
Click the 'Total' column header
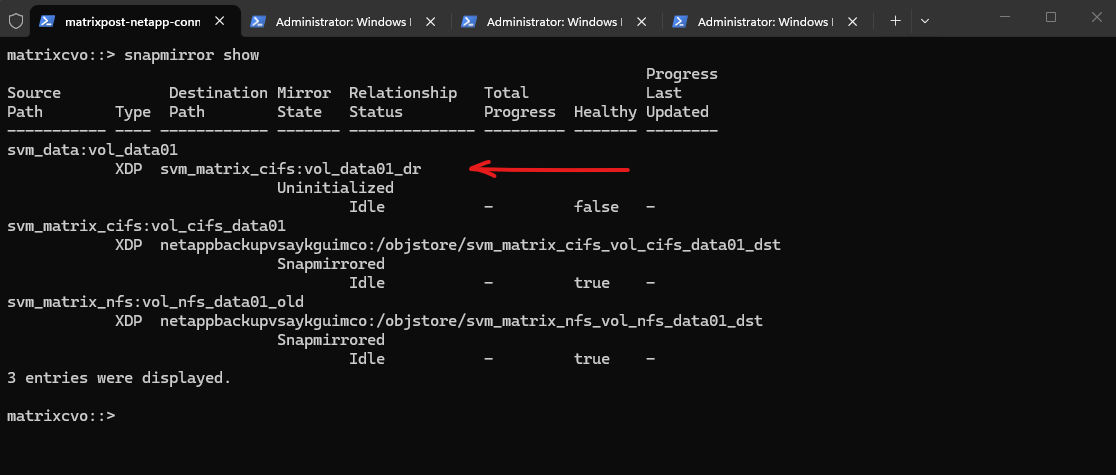point(506,93)
